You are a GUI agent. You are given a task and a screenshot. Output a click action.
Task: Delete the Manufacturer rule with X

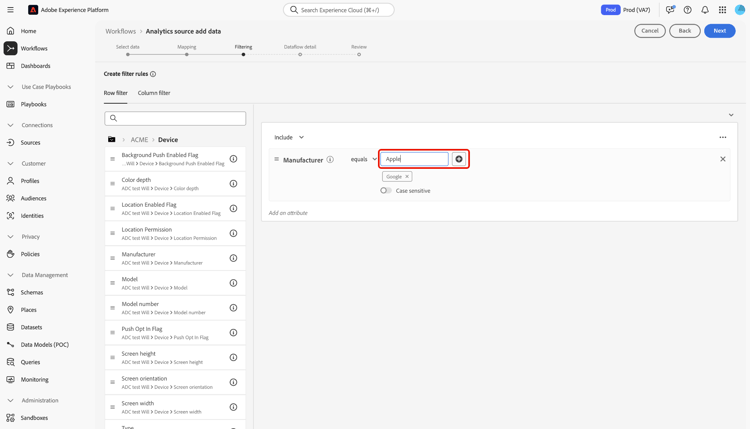[723, 159]
